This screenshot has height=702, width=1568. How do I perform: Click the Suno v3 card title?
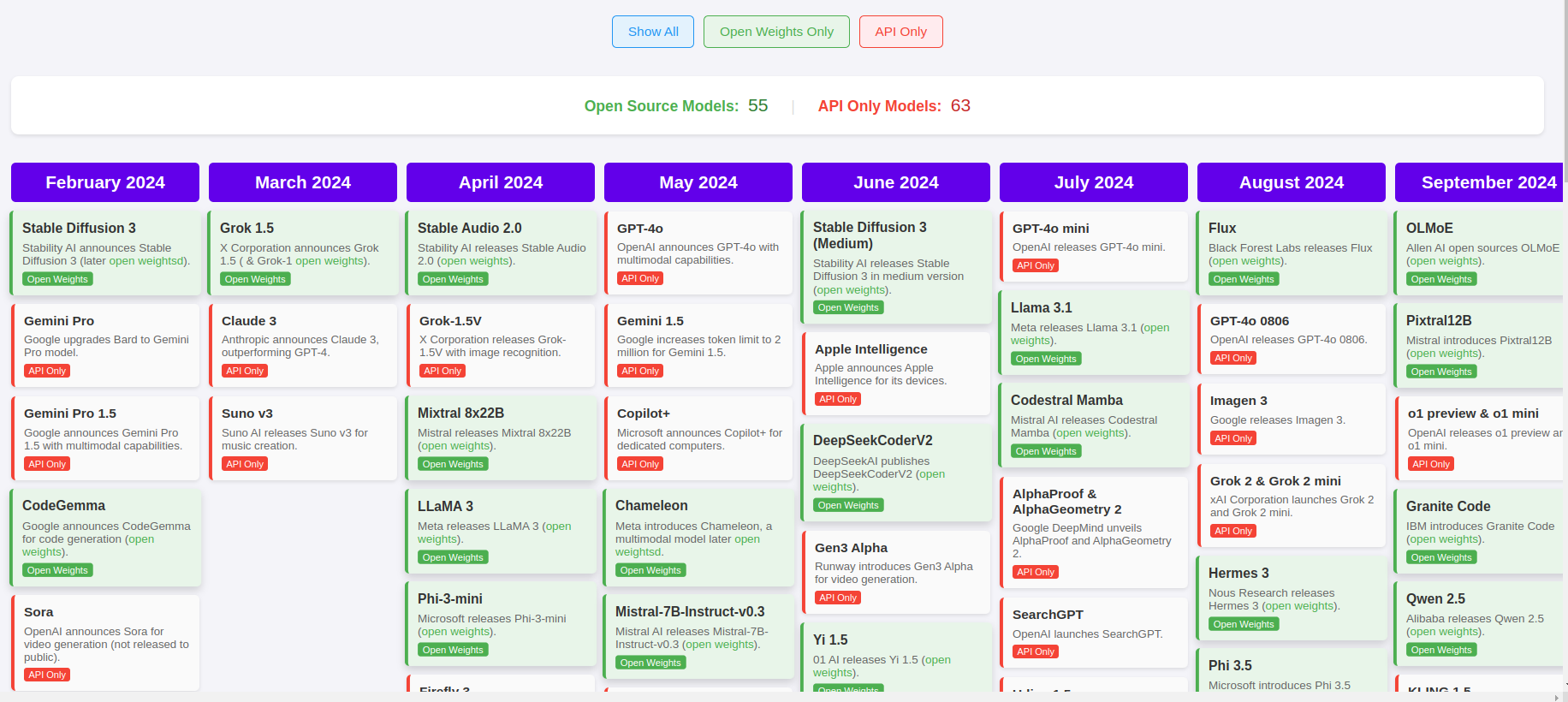247,413
